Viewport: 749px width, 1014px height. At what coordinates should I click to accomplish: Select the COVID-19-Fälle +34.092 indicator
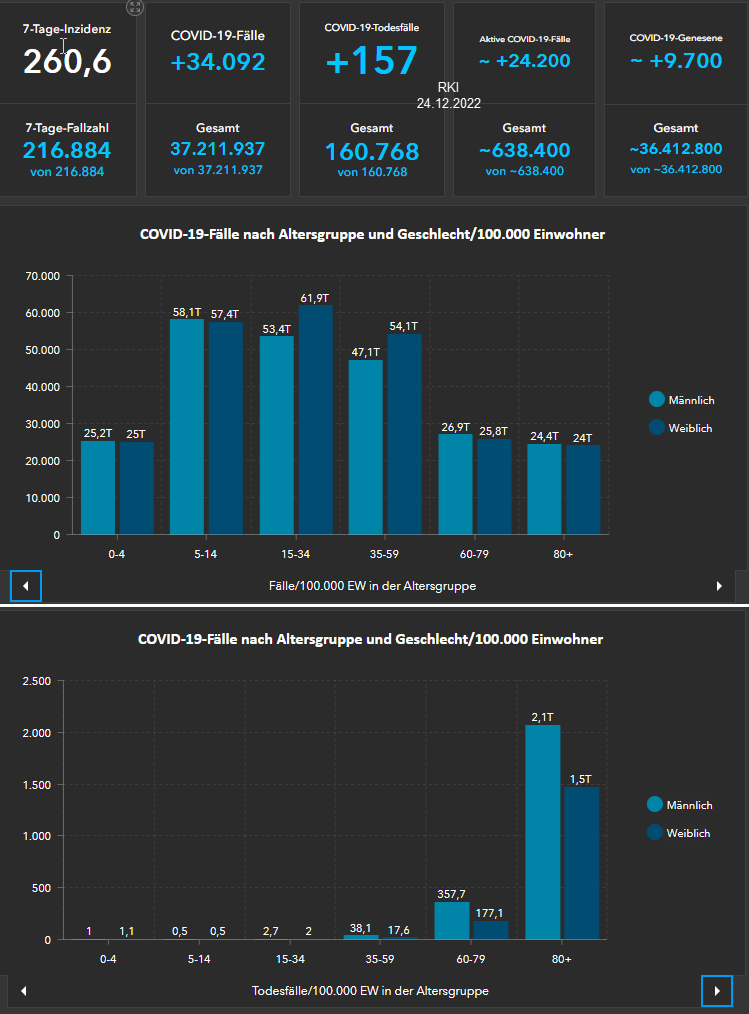coord(218,62)
